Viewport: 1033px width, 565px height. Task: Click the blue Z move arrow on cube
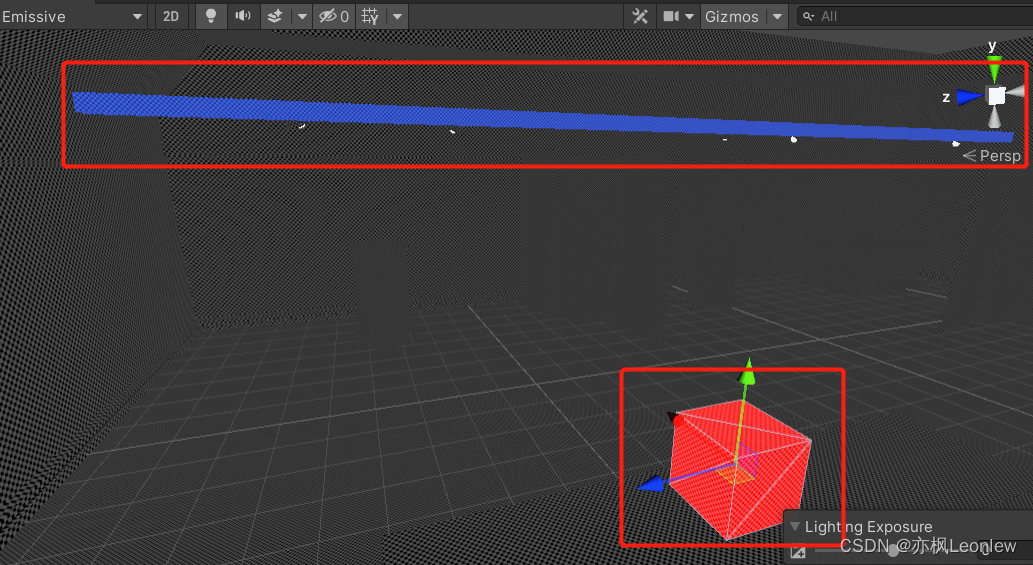point(652,484)
